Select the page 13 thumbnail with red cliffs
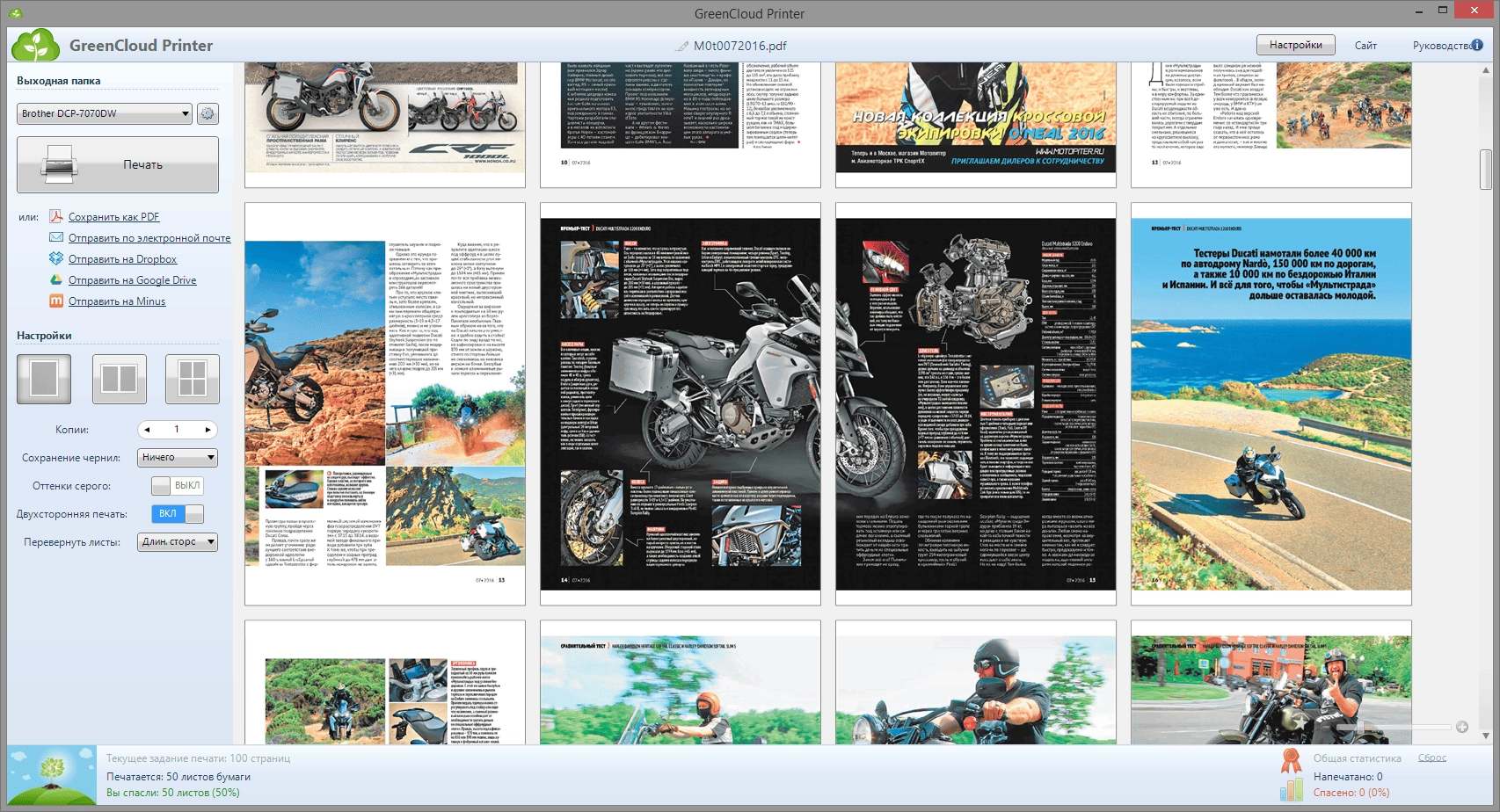This screenshot has width=1500, height=812. [x=385, y=404]
